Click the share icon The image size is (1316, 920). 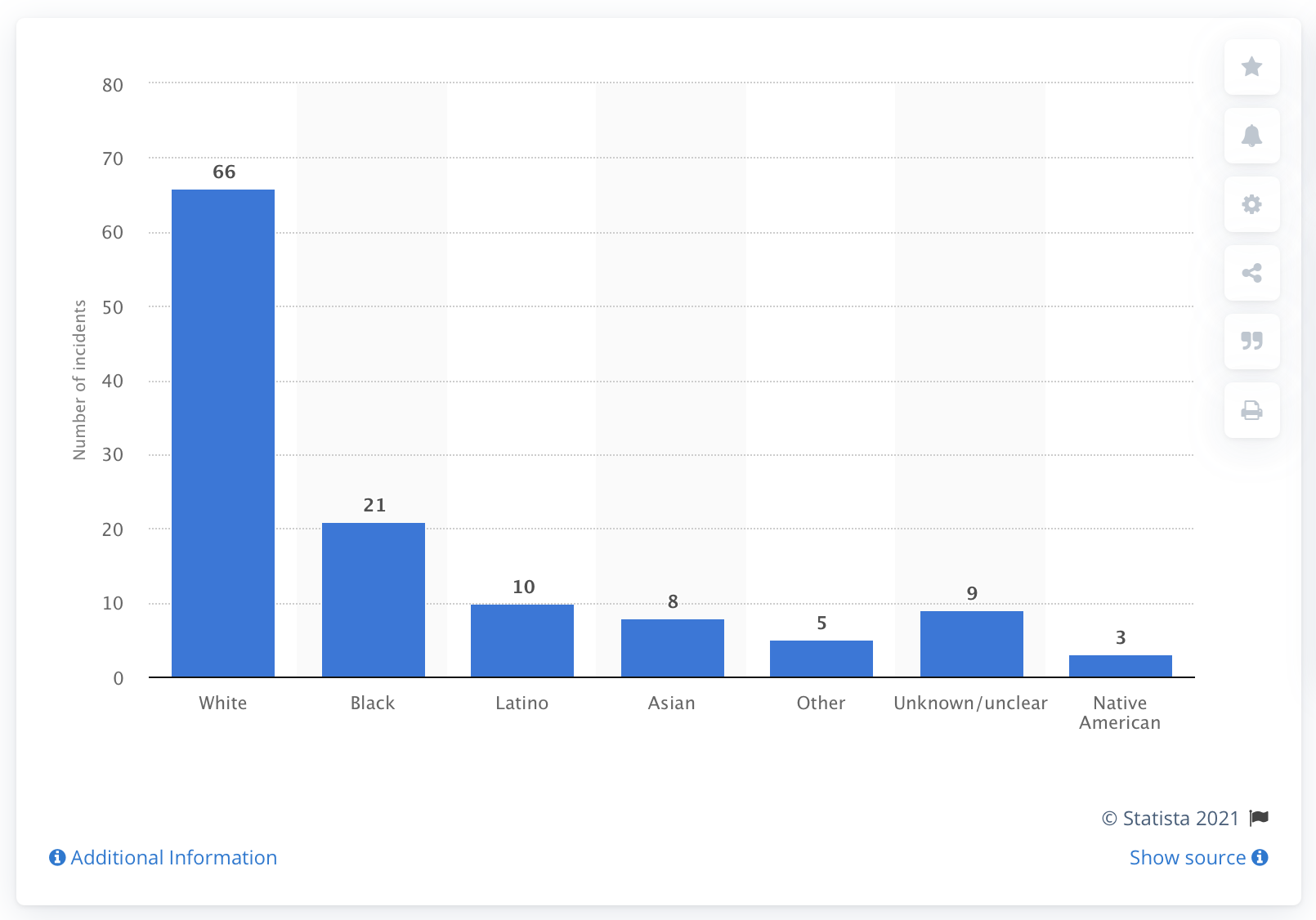1251,273
